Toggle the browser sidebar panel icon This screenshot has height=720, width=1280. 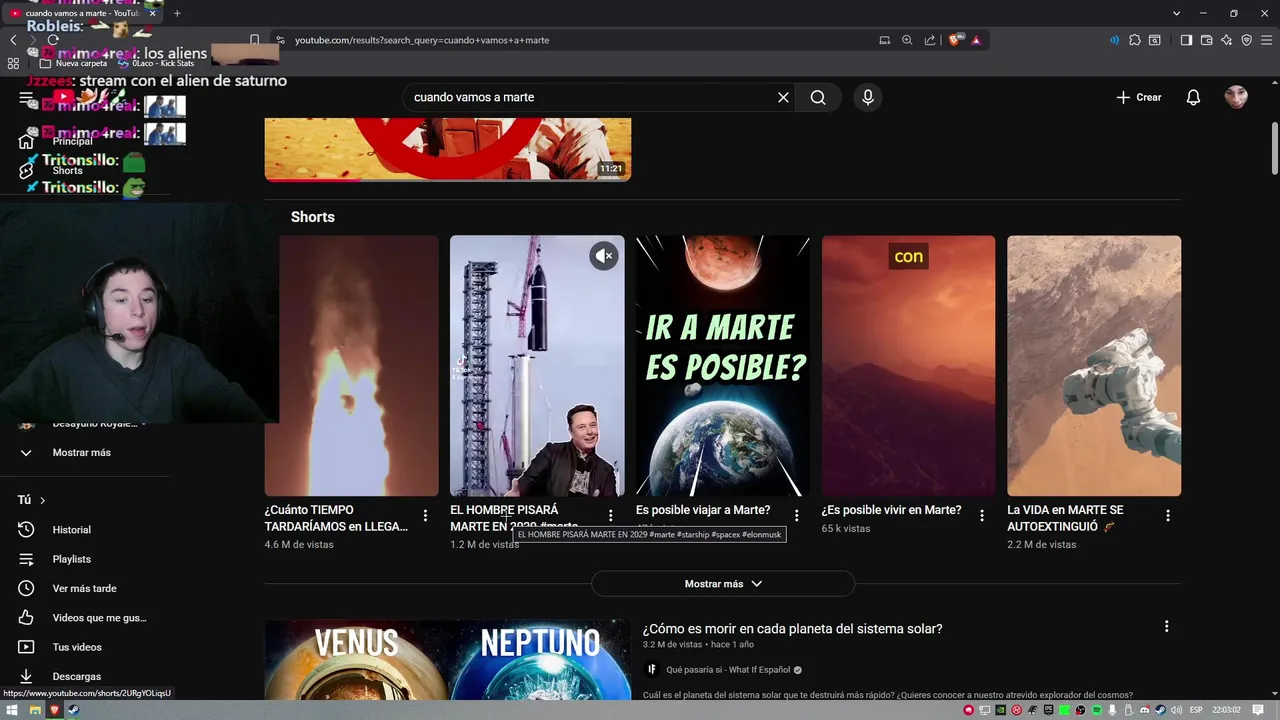click(x=1186, y=40)
